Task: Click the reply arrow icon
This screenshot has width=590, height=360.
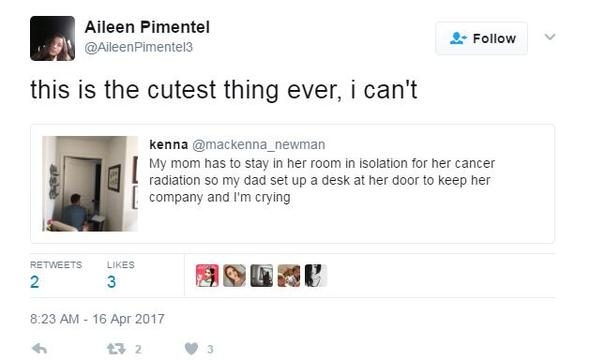Action: pos(40,349)
